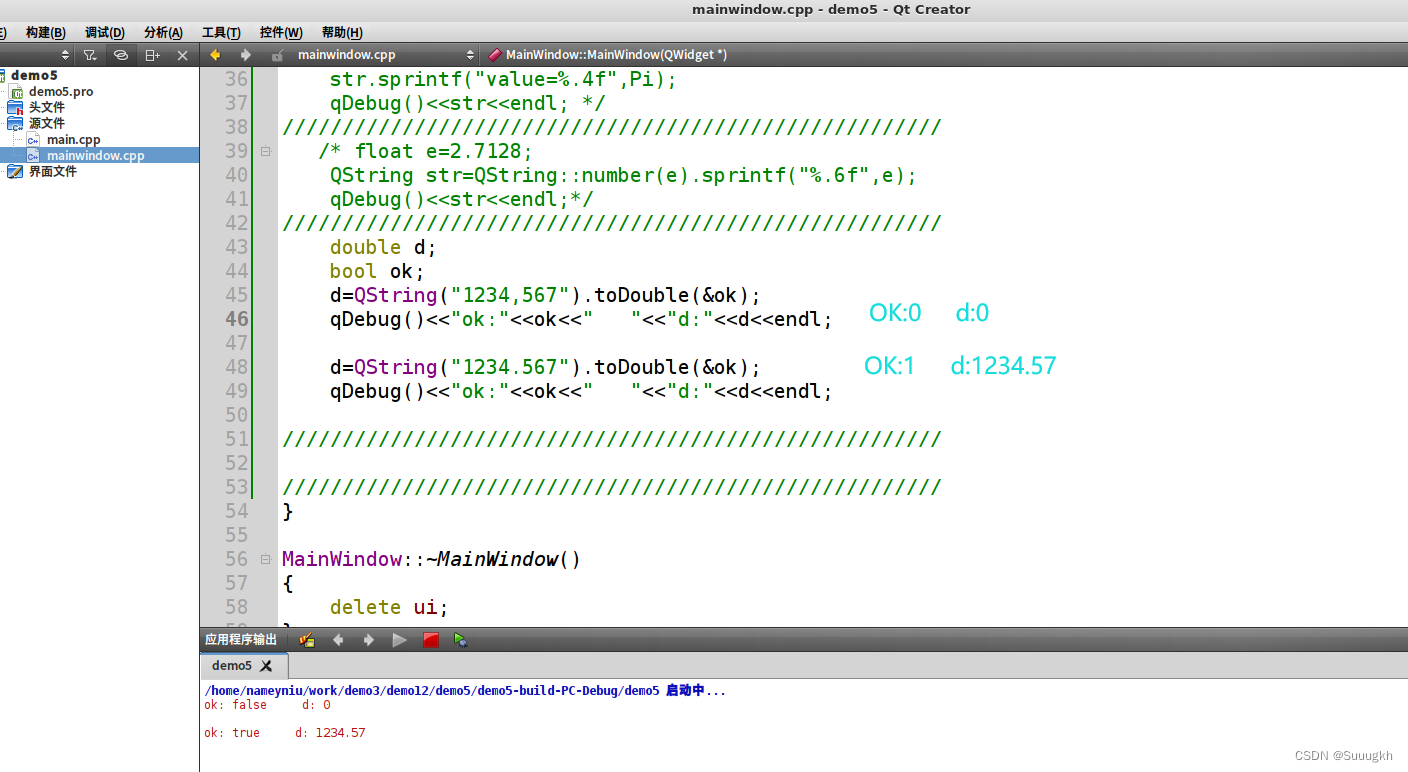Viewport: 1408px width, 772px height.
Task: Close the demo5 output tab
Action: pos(266,666)
